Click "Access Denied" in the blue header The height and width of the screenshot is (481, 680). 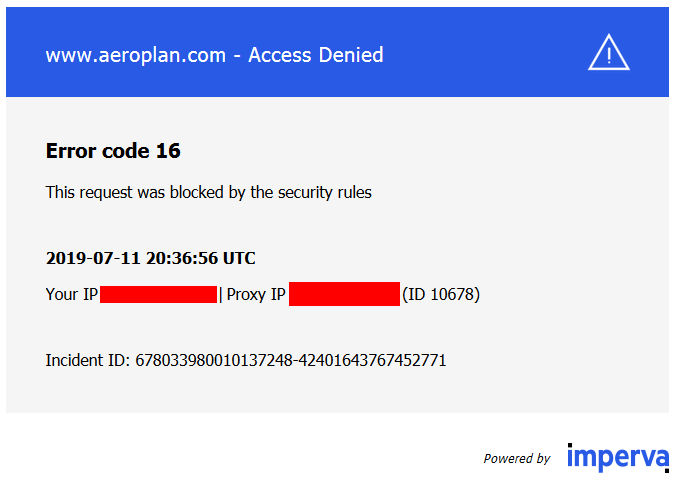click(316, 55)
